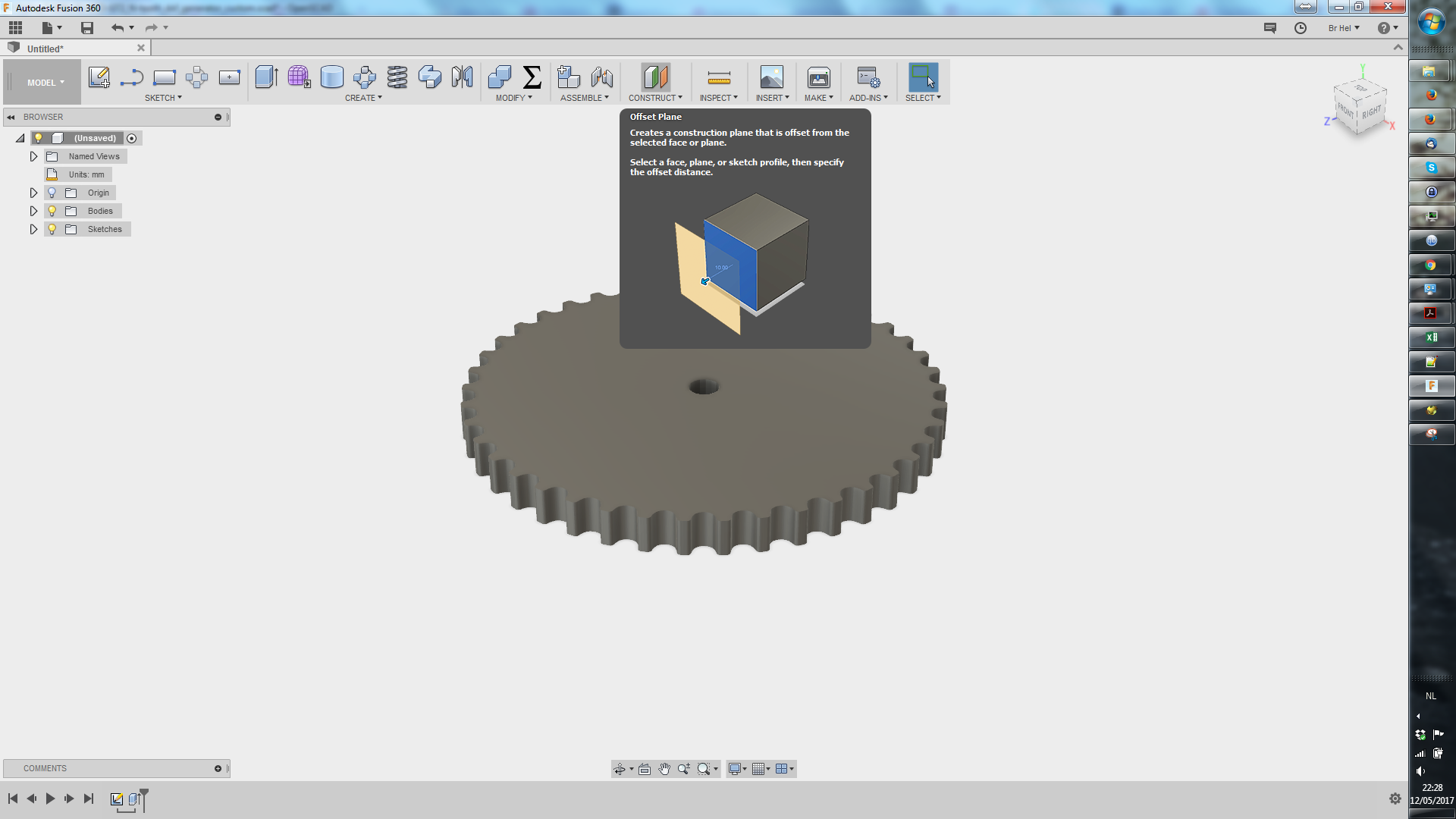
Task: Open the Job Status clock icon
Action: click(1301, 28)
